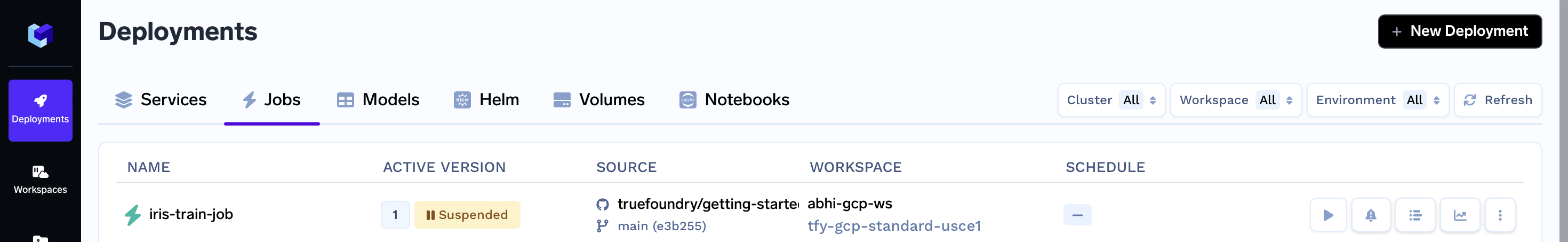Open Workspaces in the sidebar
The width and height of the screenshot is (1568, 242).
(x=40, y=180)
